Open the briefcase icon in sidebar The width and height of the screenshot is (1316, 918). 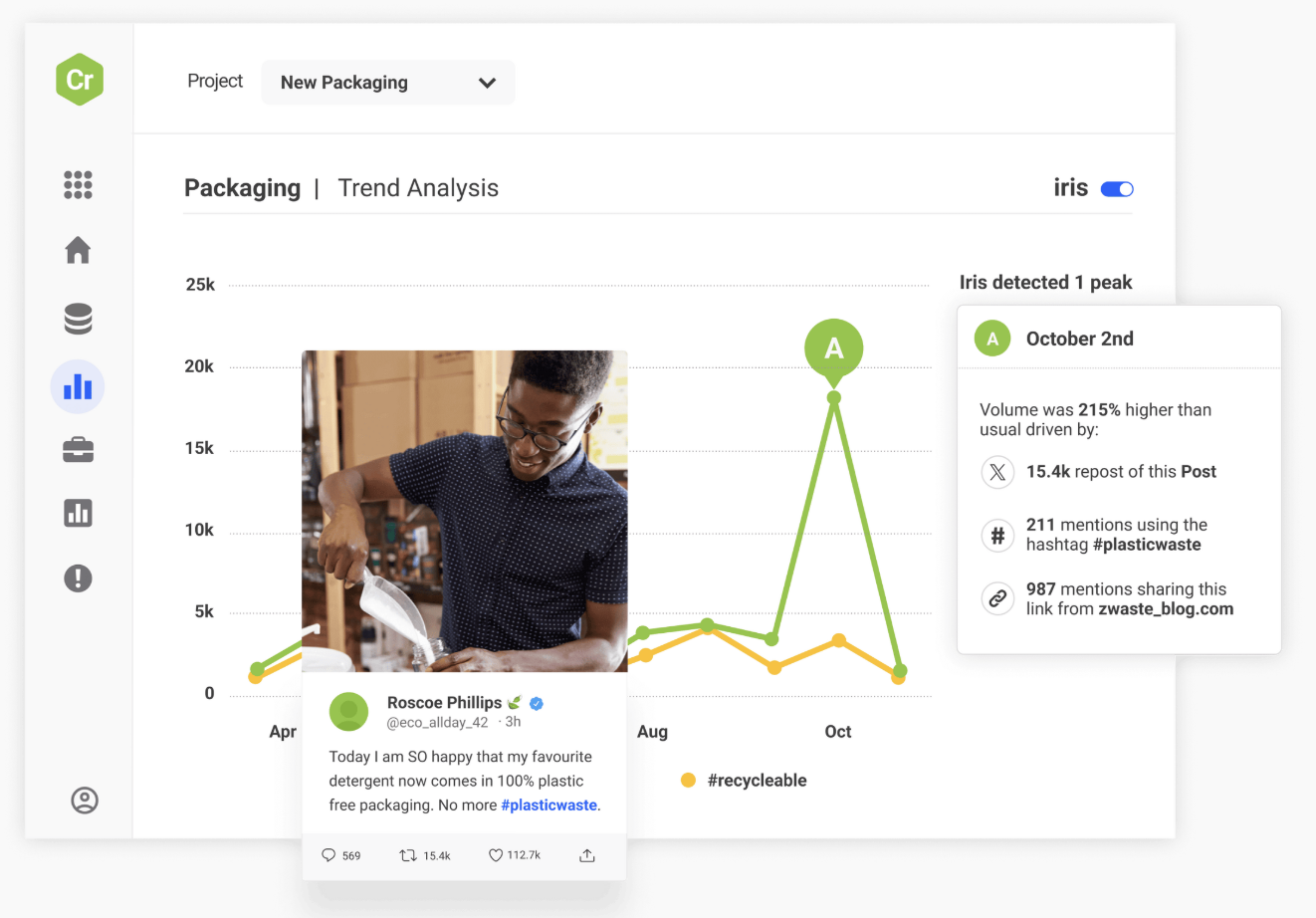78,450
